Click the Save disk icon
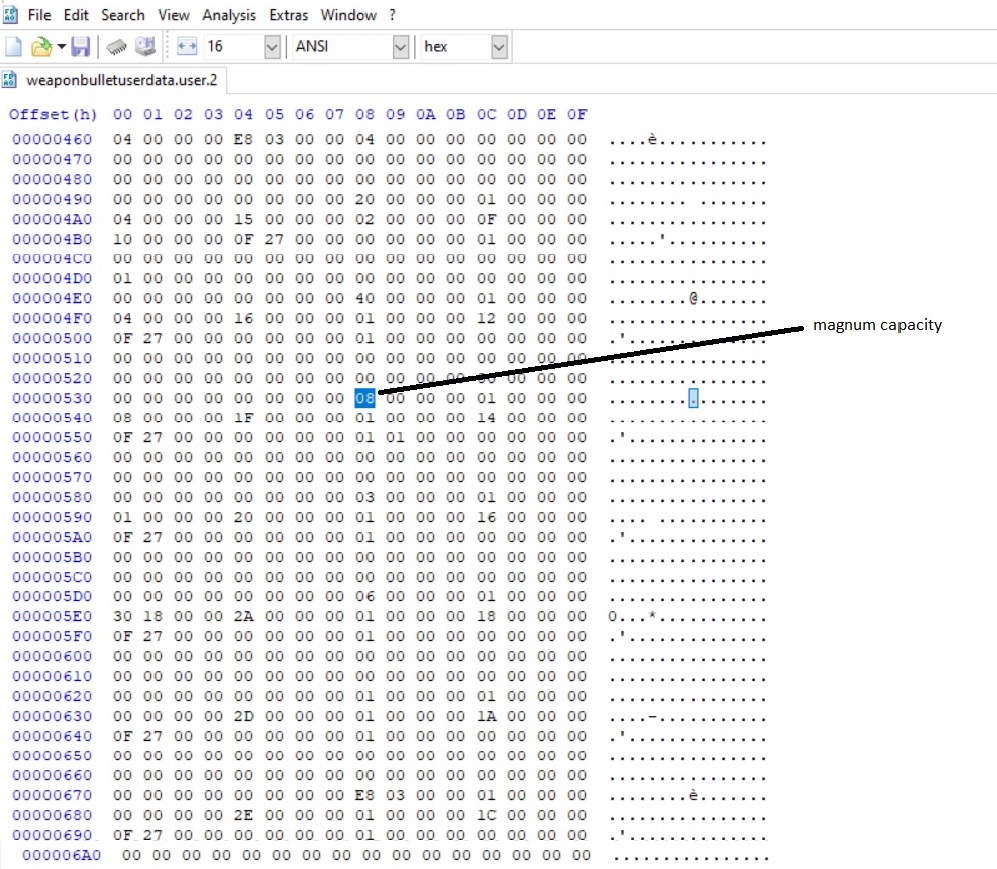The width and height of the screenshot is (997, 869). click(81, 46)
